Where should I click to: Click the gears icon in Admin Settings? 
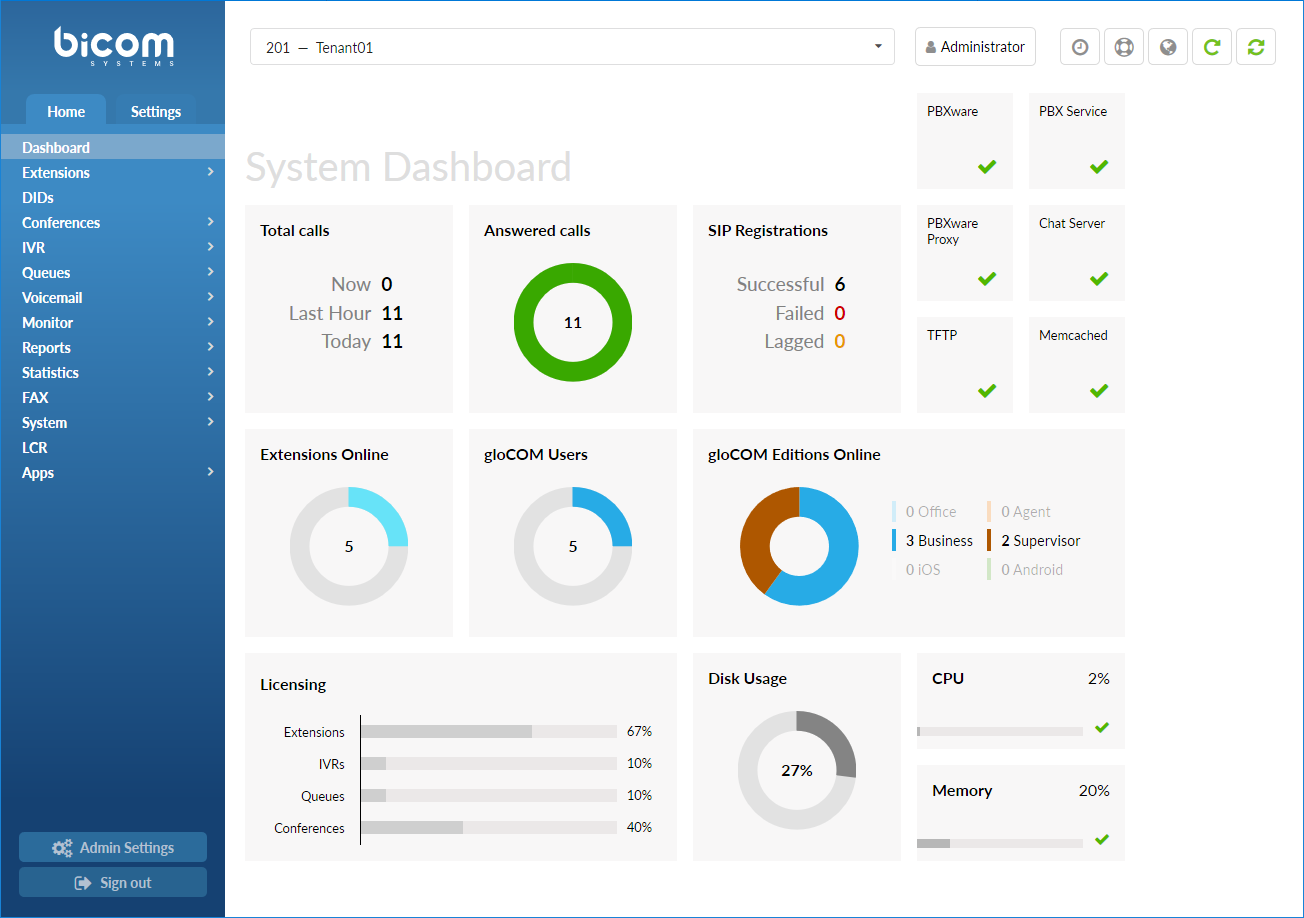point(62,848)
